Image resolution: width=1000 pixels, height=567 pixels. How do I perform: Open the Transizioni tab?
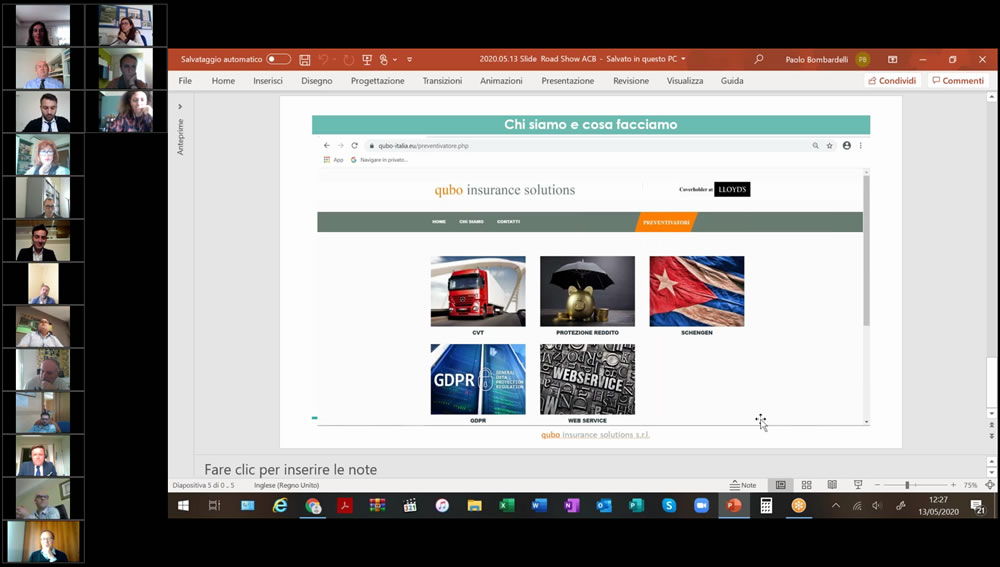(x=442, y=80)
